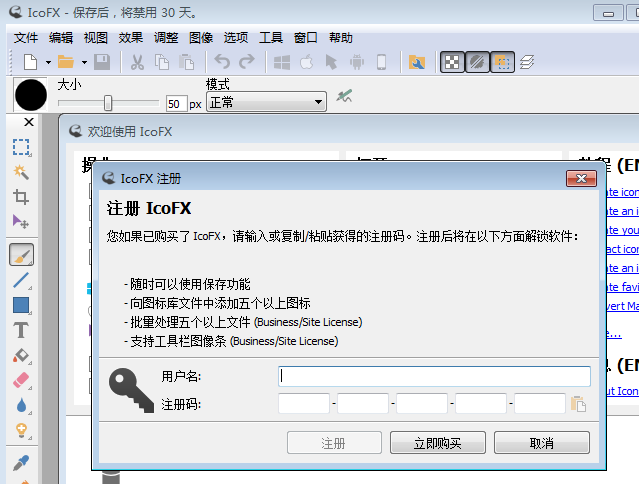Click the cursor creation toolbar icon

331,62
